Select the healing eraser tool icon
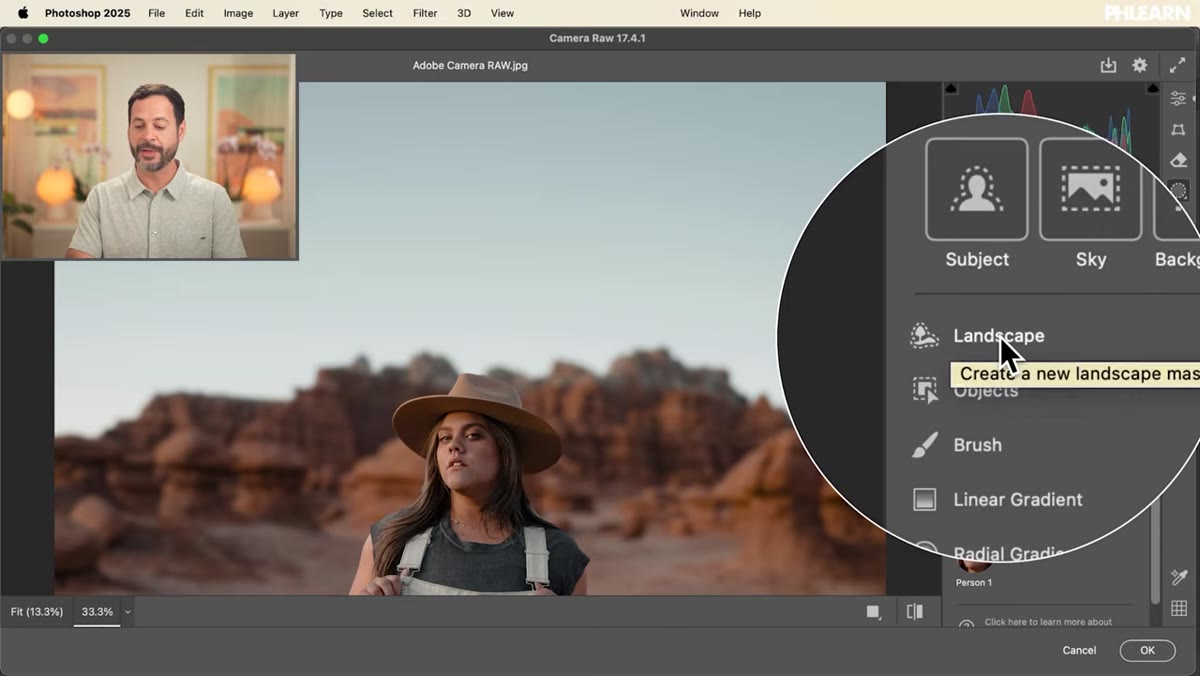This screenshot has height=676, width=1200. pyautogui.click(x=1179, y=160)
